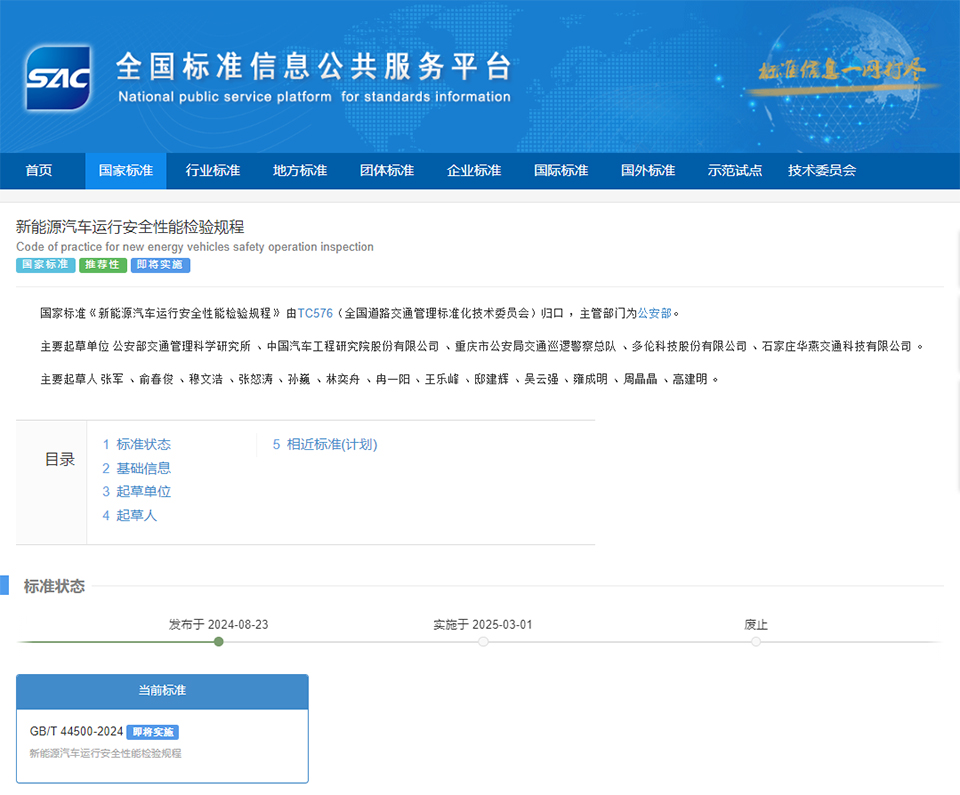Image resolution: width=960 pixels, height=795 pixels.
Task: Switch to 团体标准 section
Action: 387,171
